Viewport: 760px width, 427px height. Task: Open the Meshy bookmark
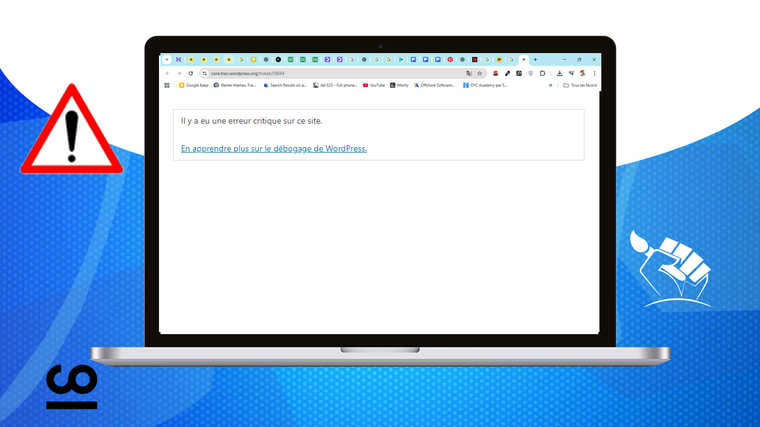coord(399,85)
